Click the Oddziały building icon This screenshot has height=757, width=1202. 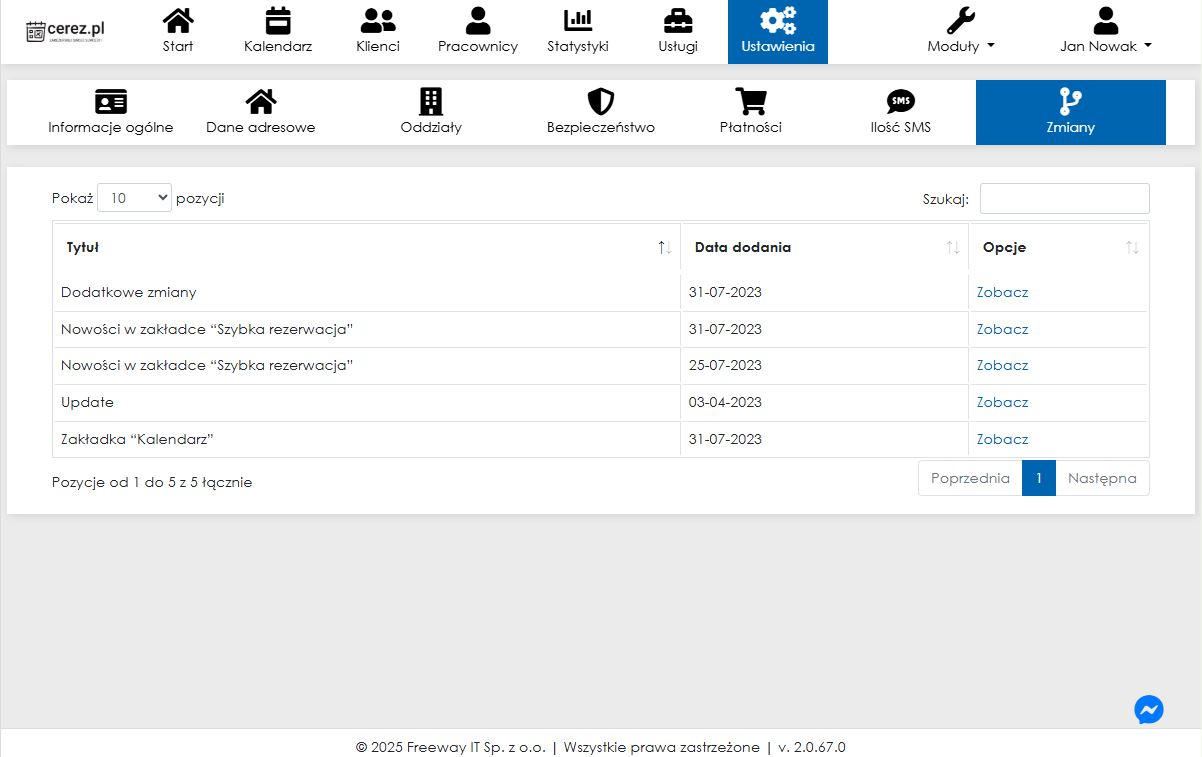click(x=431, y=101)
